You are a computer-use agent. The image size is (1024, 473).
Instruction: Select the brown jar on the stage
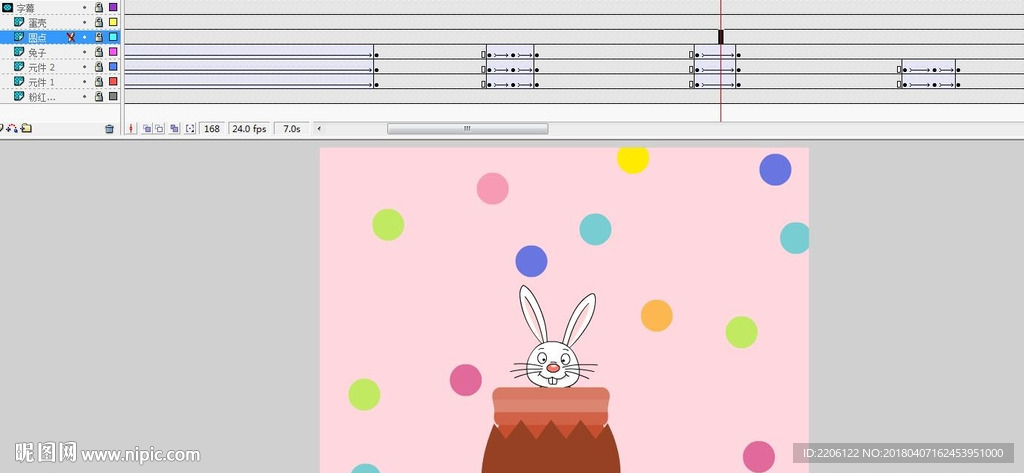pos(551,430)
